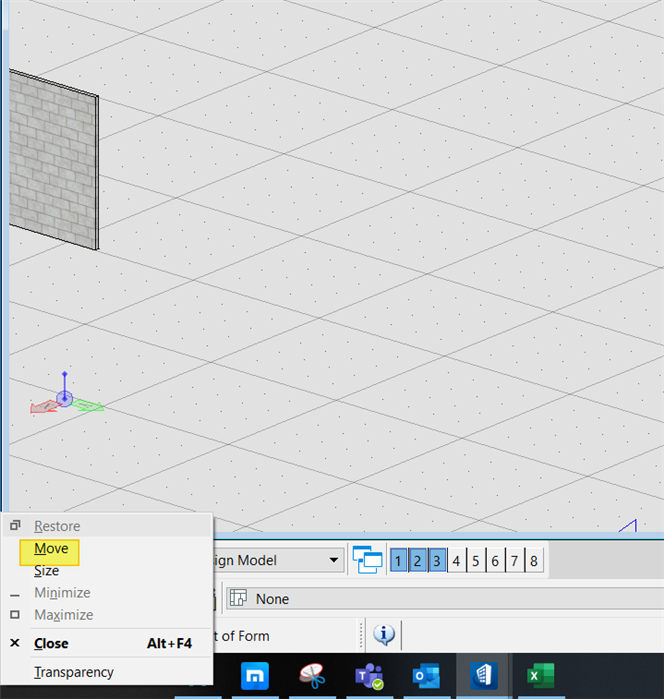
Task: Open the view groups cascade windows icon
Action: 367,560
